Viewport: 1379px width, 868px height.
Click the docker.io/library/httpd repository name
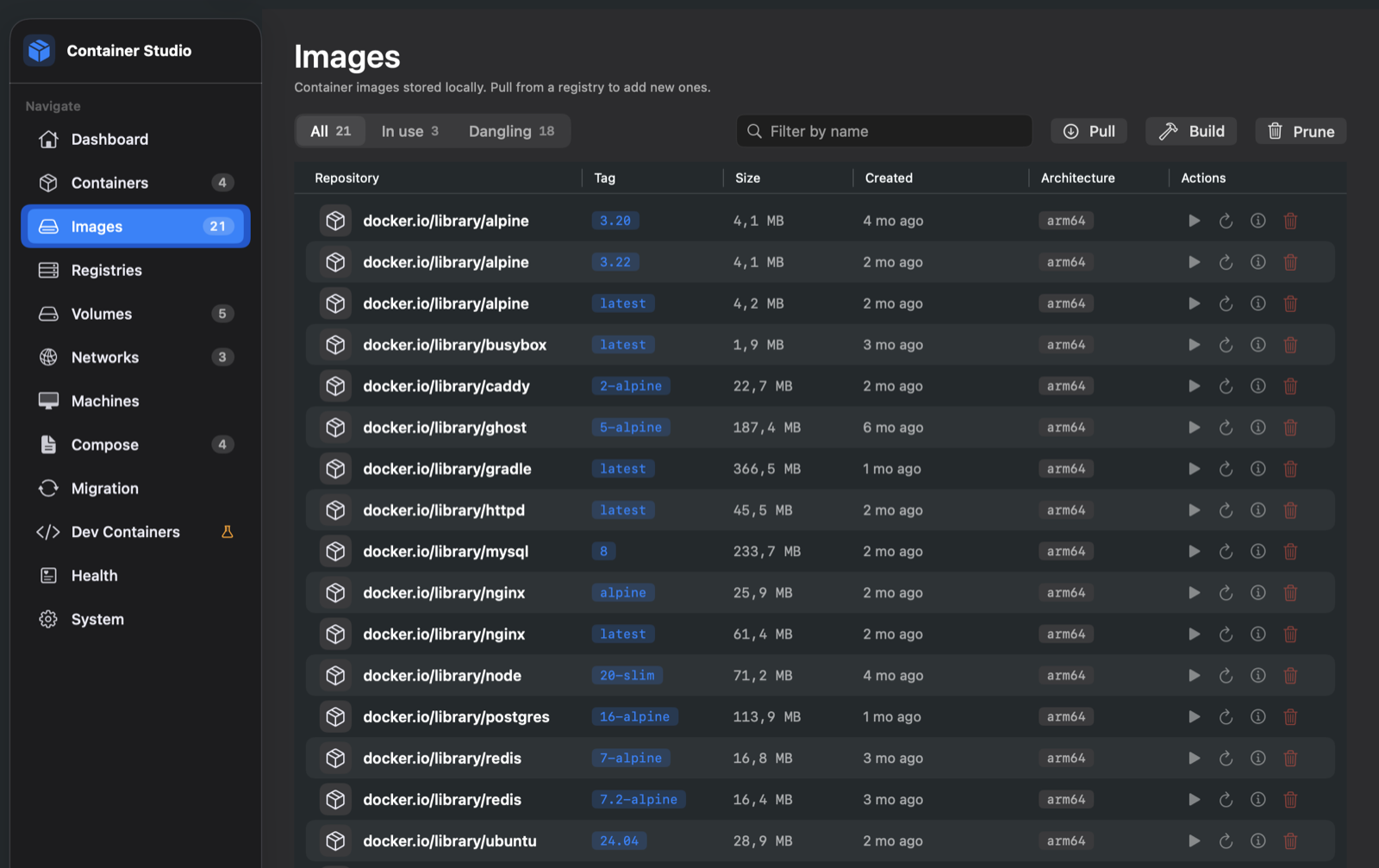tap(444, 510)
